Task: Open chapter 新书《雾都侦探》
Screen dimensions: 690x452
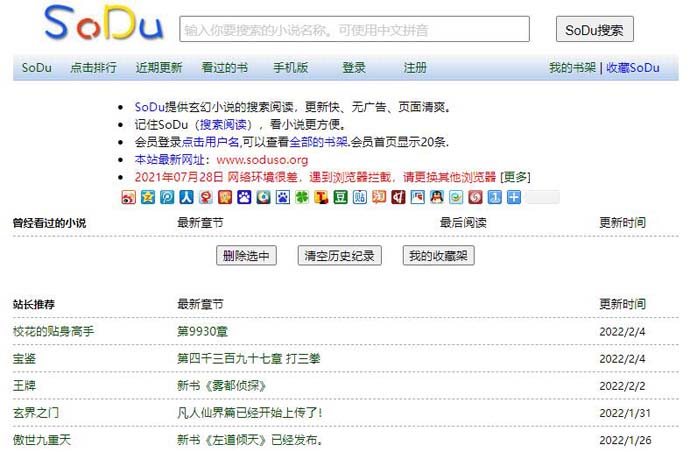Action: click(221, 386)
